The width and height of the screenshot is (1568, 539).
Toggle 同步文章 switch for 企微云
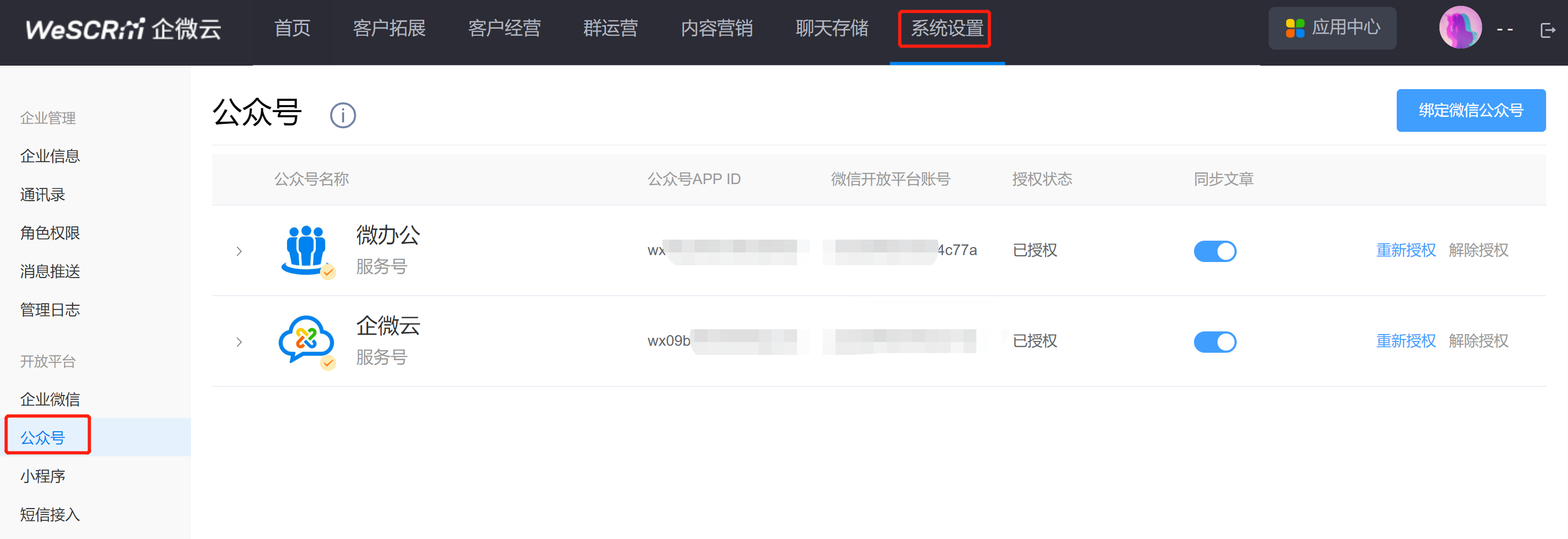[1214, 342]
